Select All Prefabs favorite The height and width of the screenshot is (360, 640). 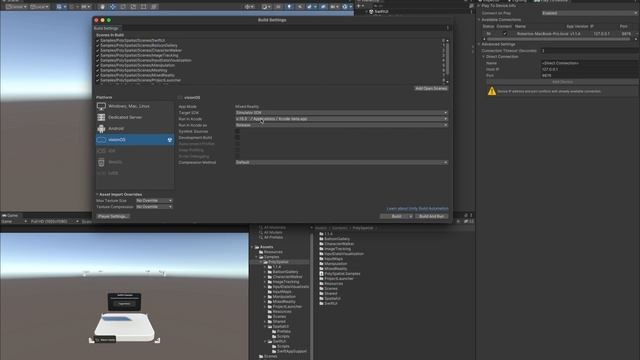point(271,237)
